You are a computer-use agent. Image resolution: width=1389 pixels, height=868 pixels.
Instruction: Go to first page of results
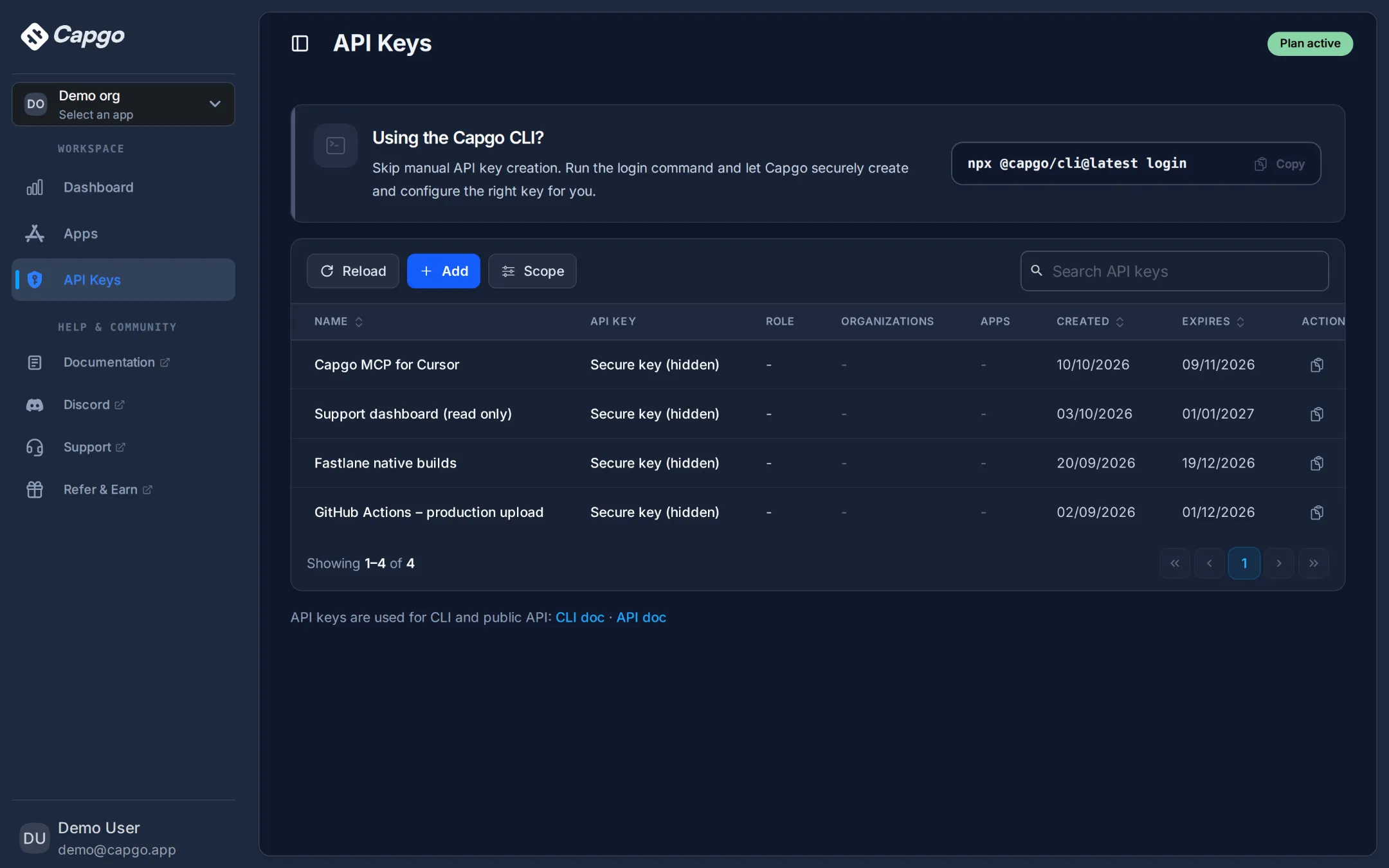coord(1175,563)
